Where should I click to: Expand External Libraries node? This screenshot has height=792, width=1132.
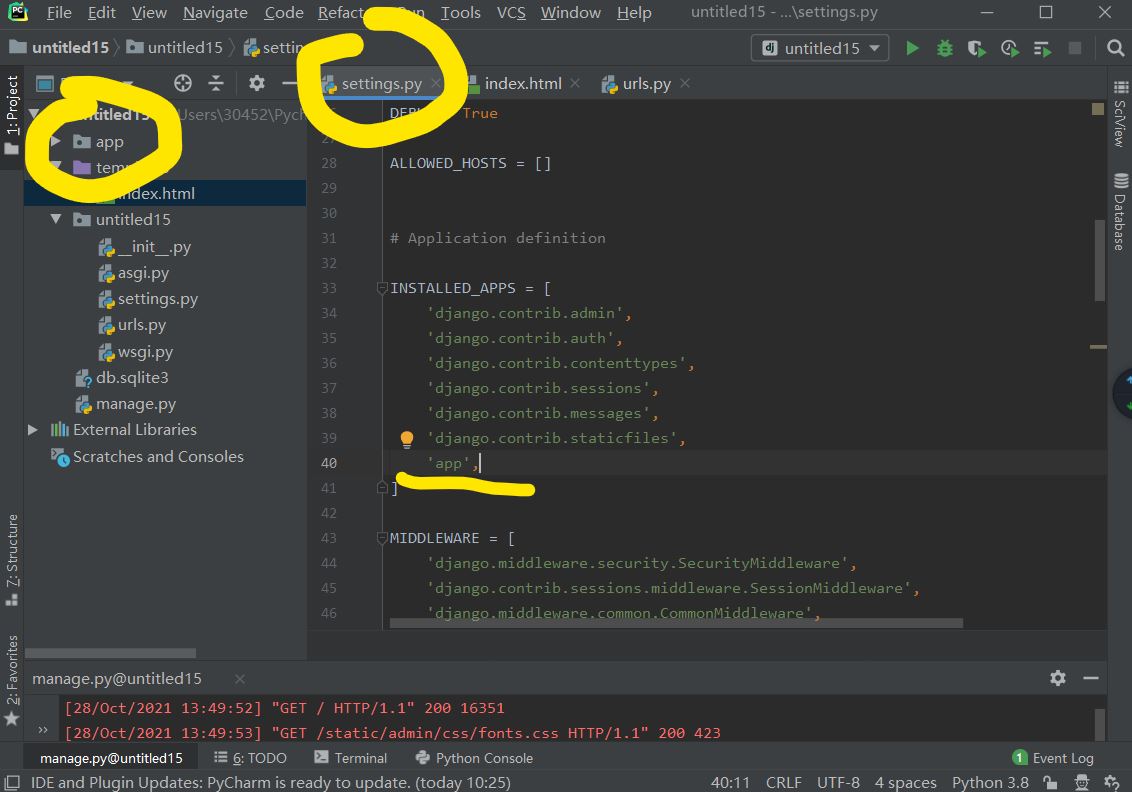coord(33,430)
